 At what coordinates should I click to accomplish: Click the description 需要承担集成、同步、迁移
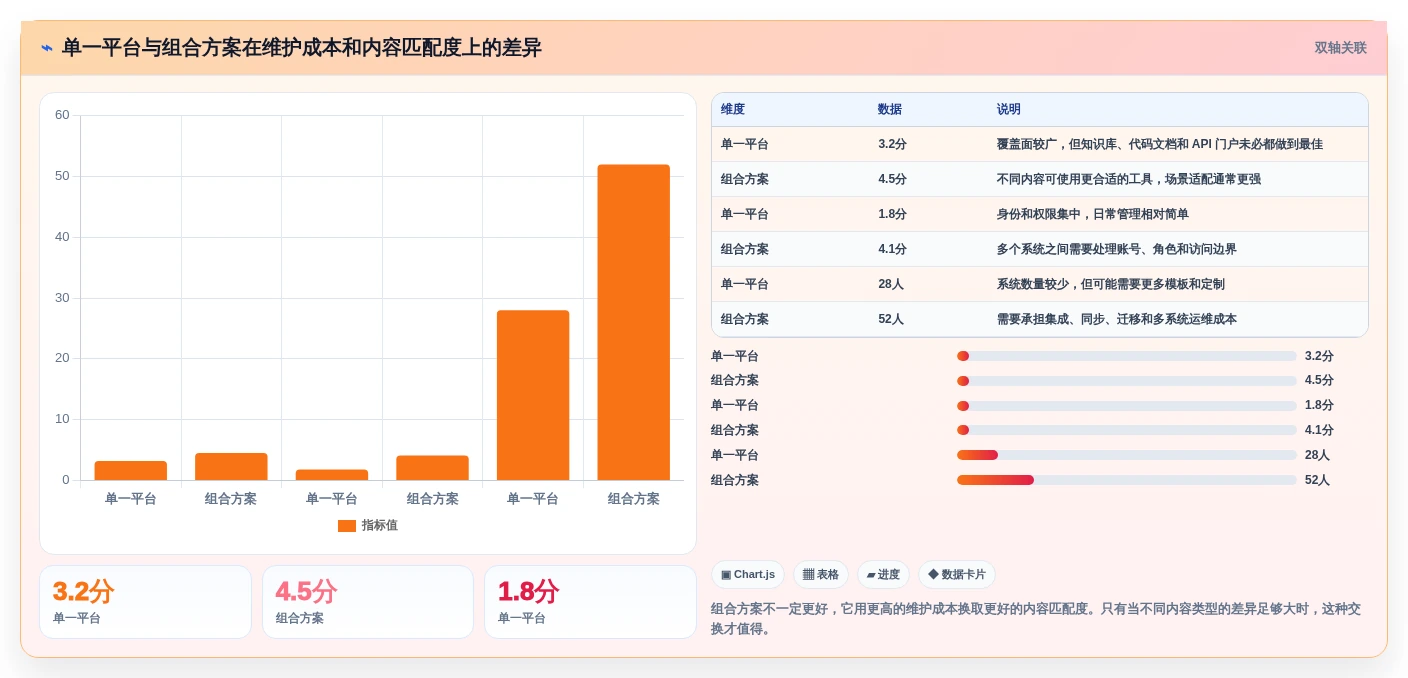coord(1117,319)
